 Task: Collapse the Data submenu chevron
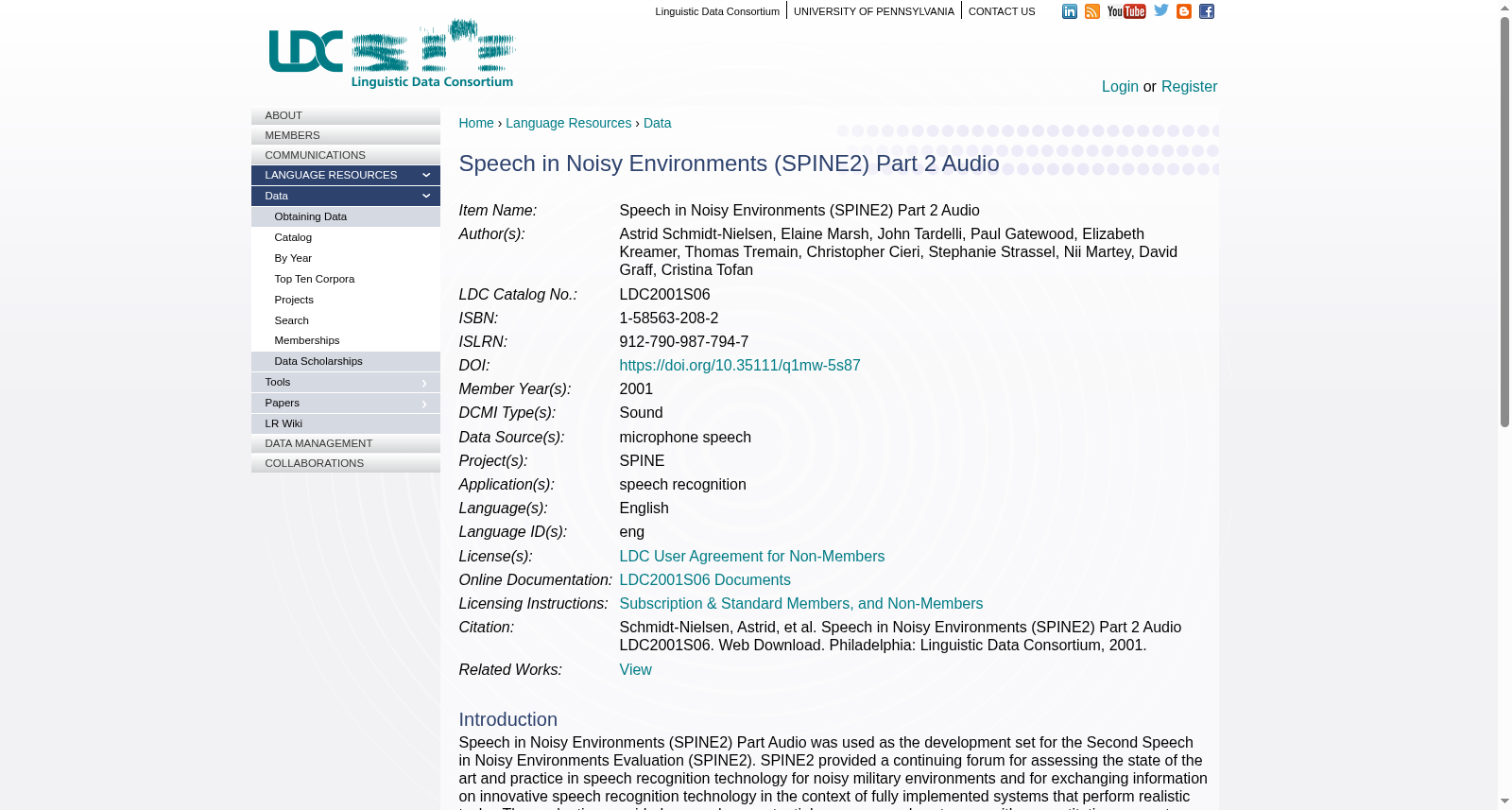click(425, 196)
